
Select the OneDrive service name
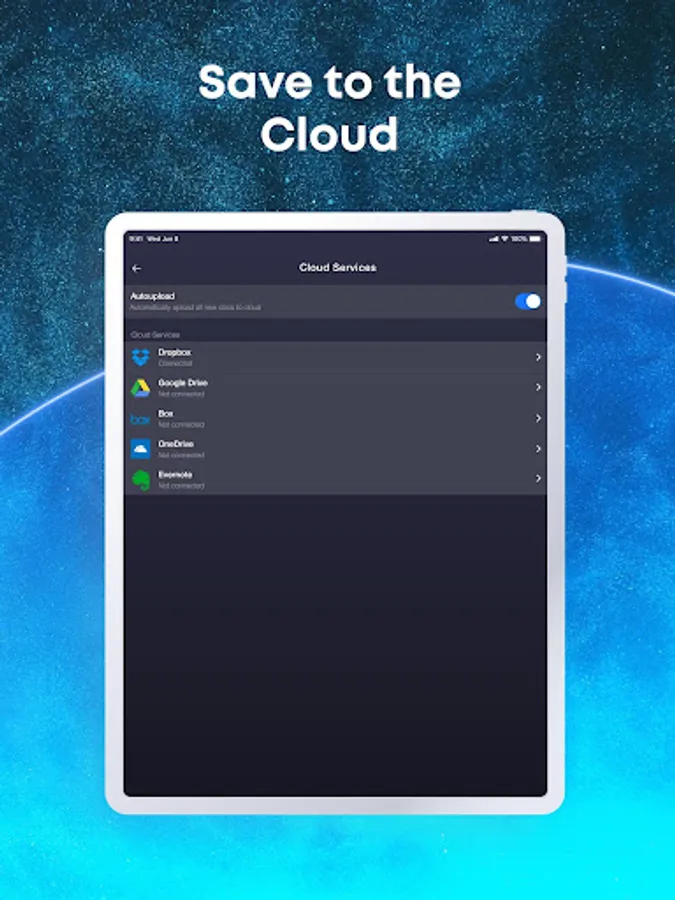[x=176, y=444]
